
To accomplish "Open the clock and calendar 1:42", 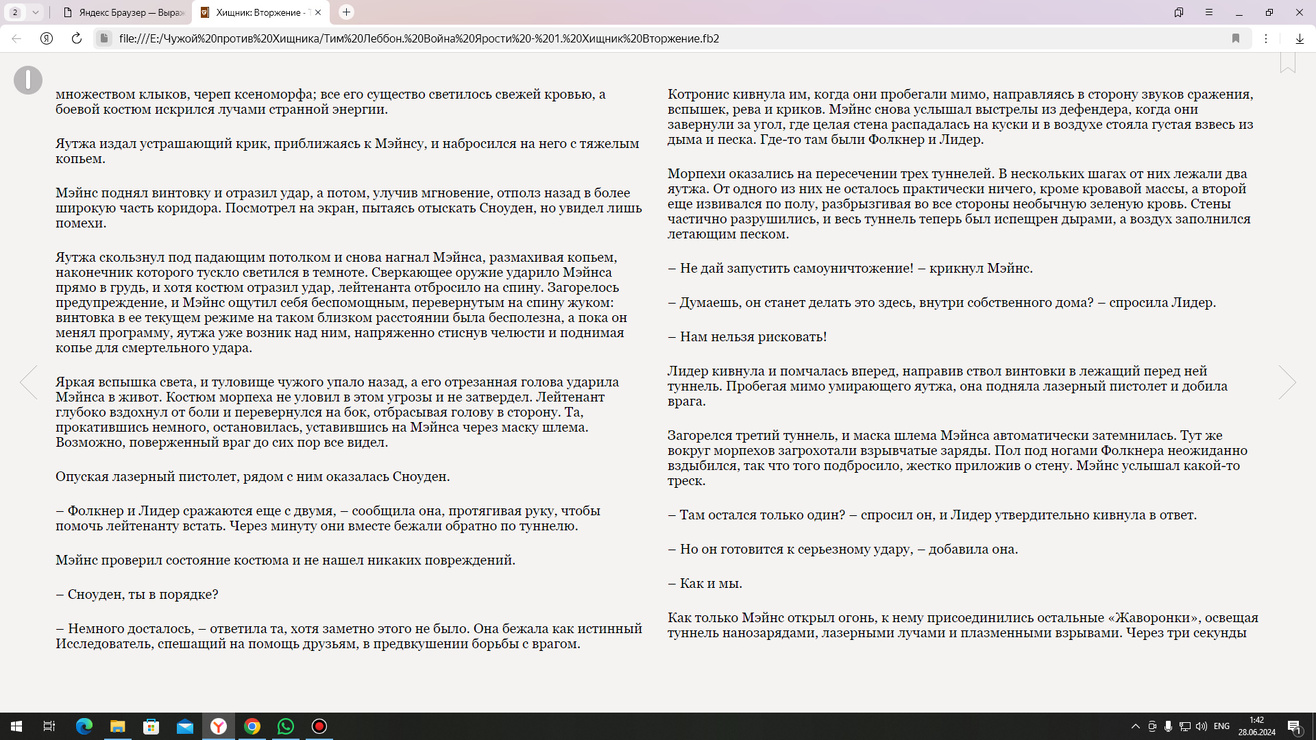I will click(x=1256, y=726).
